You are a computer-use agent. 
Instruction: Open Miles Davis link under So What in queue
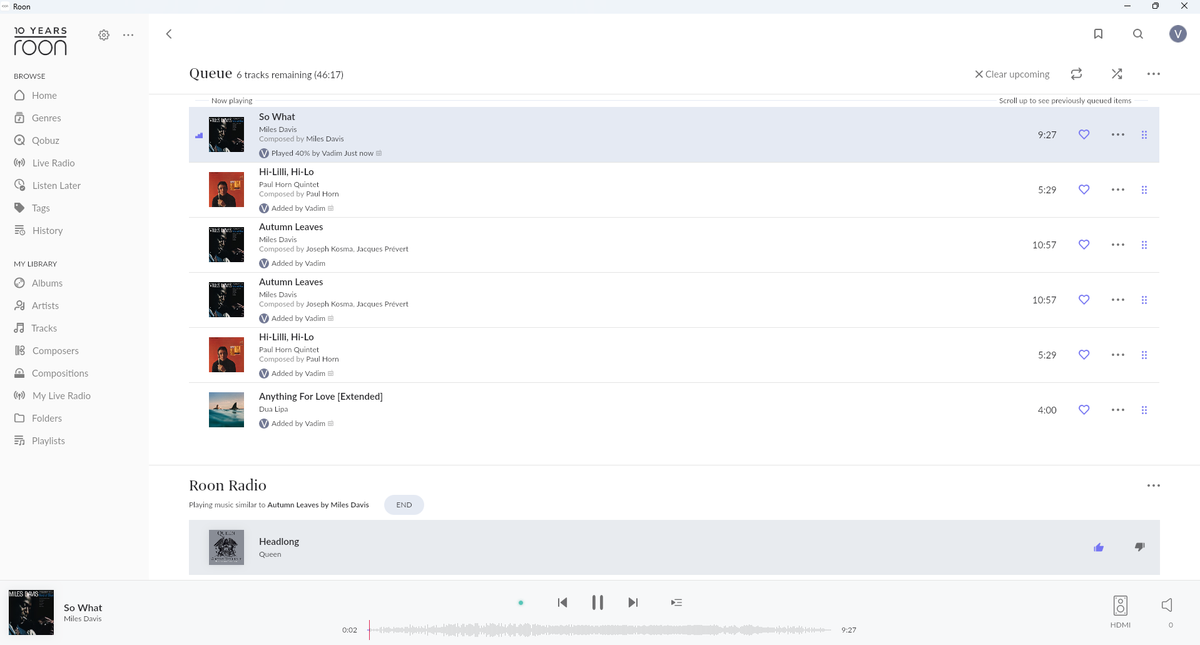click(x=278, y=128)
